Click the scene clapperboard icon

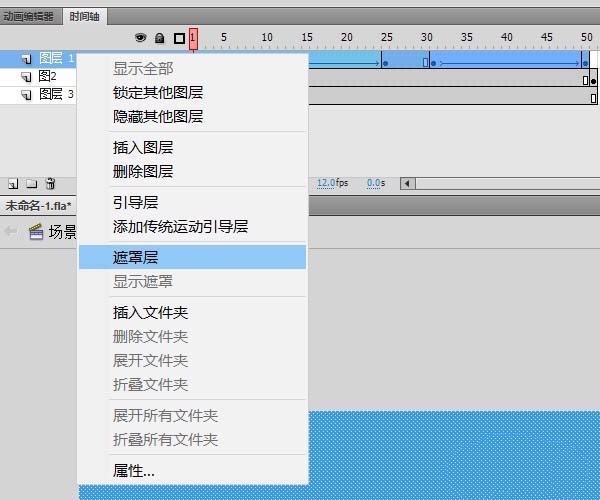[x=36, y=232]
